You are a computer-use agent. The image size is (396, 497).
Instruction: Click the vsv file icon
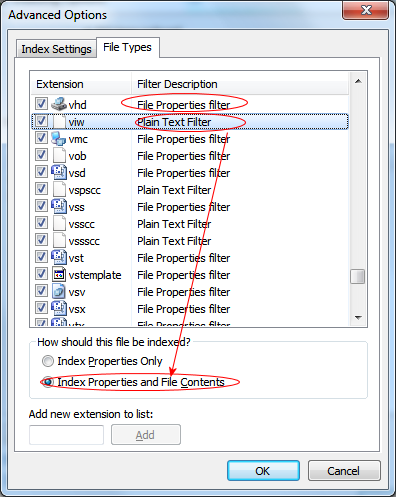59,291
